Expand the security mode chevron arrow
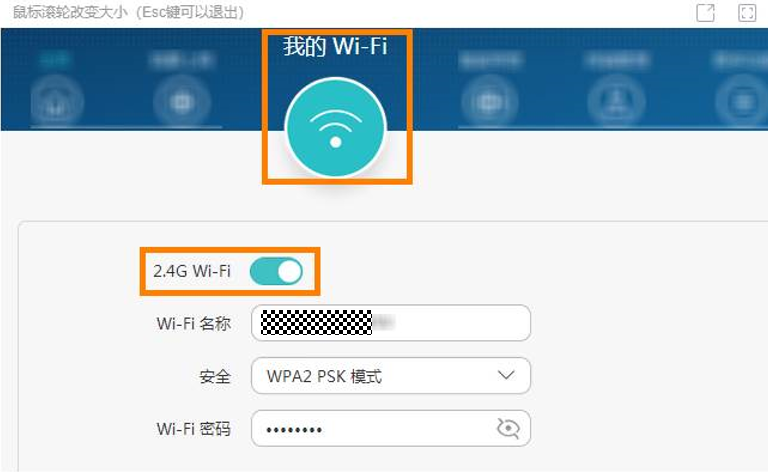 point(506,376)
